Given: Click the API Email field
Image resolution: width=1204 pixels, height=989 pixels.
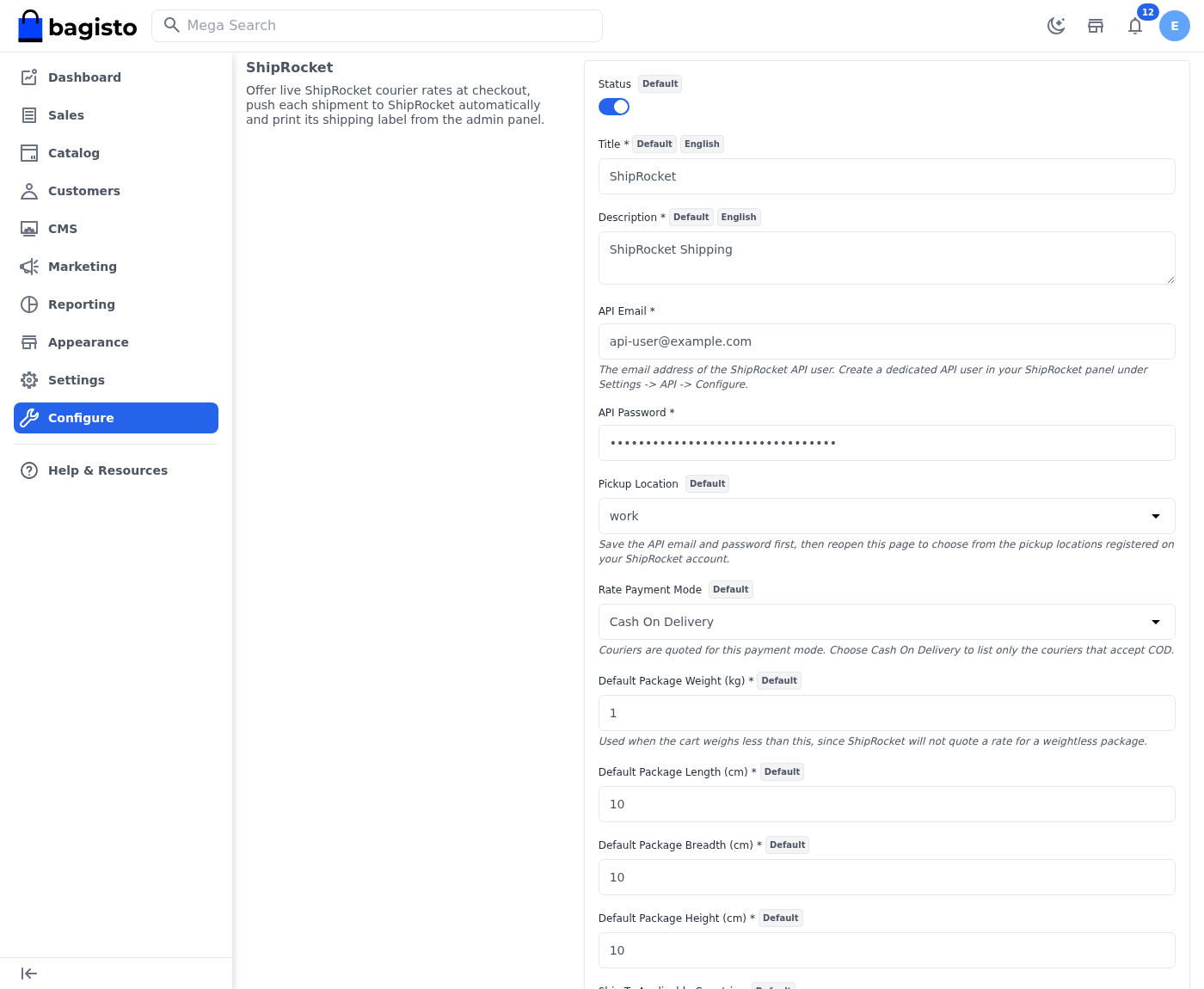Looking at the screenshot, I should pyautogui.click(x=887, y=341).
